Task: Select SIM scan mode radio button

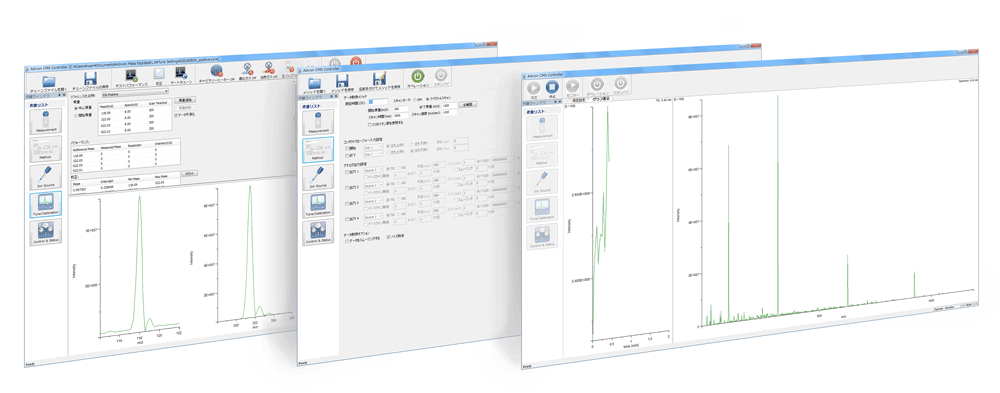Action: click(x=415, y=100)
